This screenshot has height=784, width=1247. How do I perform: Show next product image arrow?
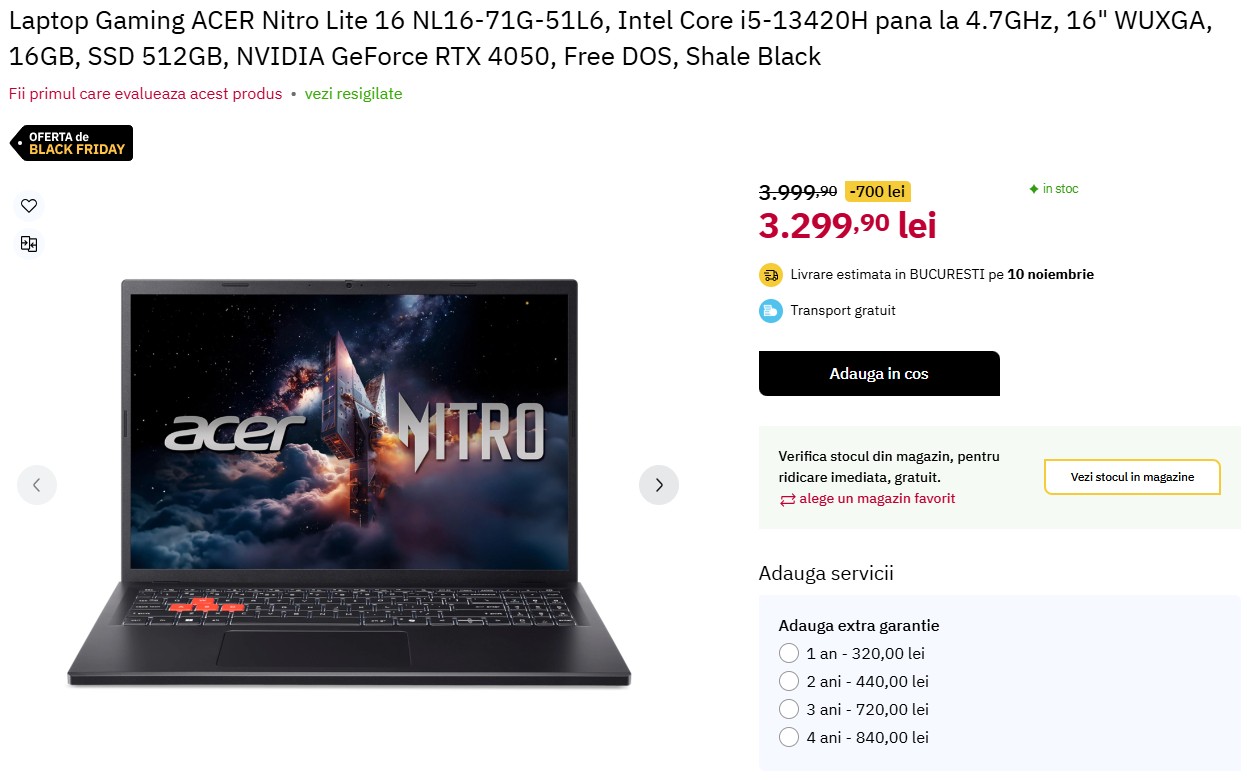pyautogui.click(x=659, y=485)
